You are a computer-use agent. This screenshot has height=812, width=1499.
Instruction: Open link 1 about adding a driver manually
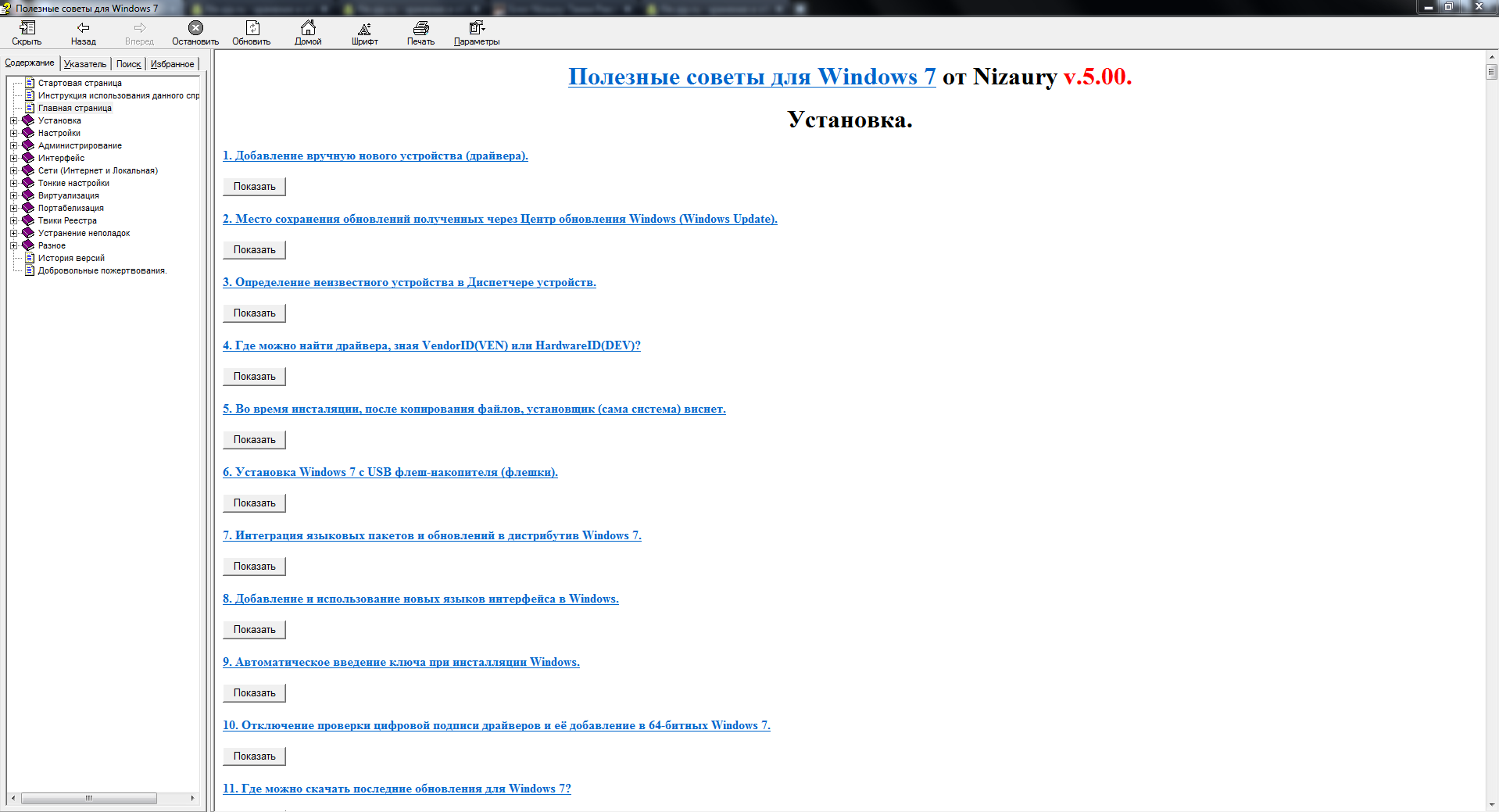click(375, 156)
